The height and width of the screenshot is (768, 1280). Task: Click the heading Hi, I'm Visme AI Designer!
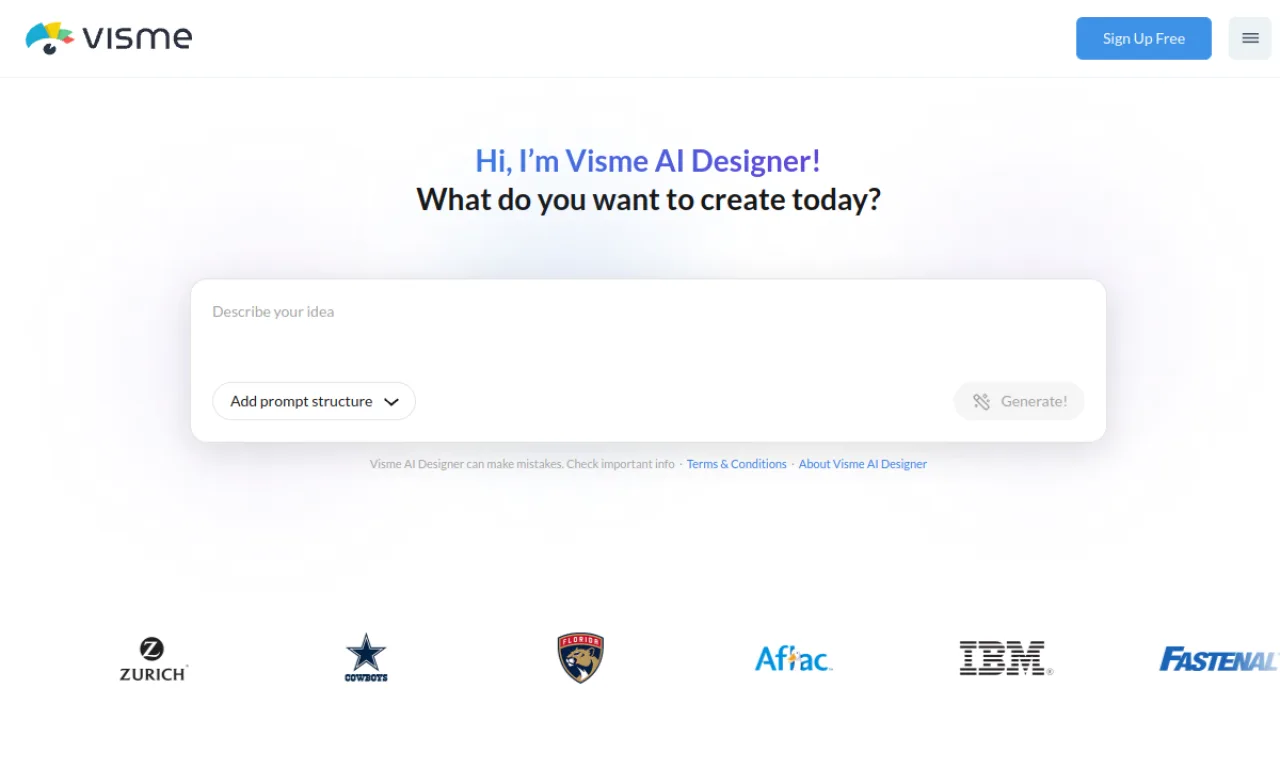pos(648,160)
